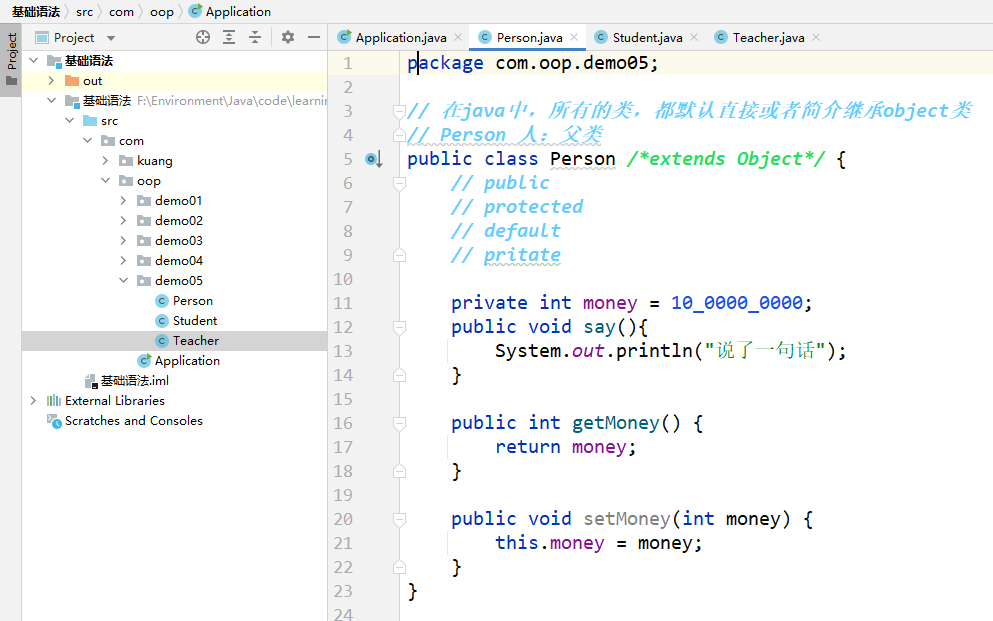Click the Person class name in code
993x621 pixels.
(583, 159)
